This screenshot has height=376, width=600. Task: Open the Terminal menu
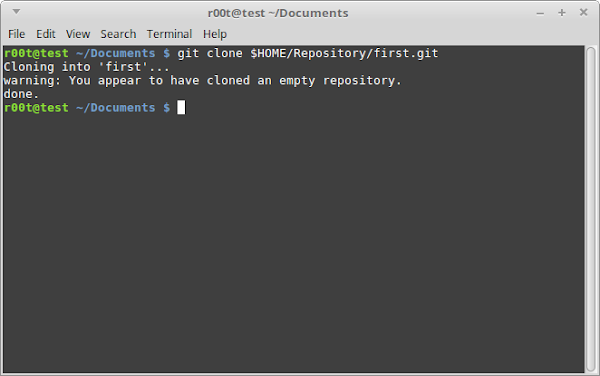pyautogui.click(x=169, y=34)
